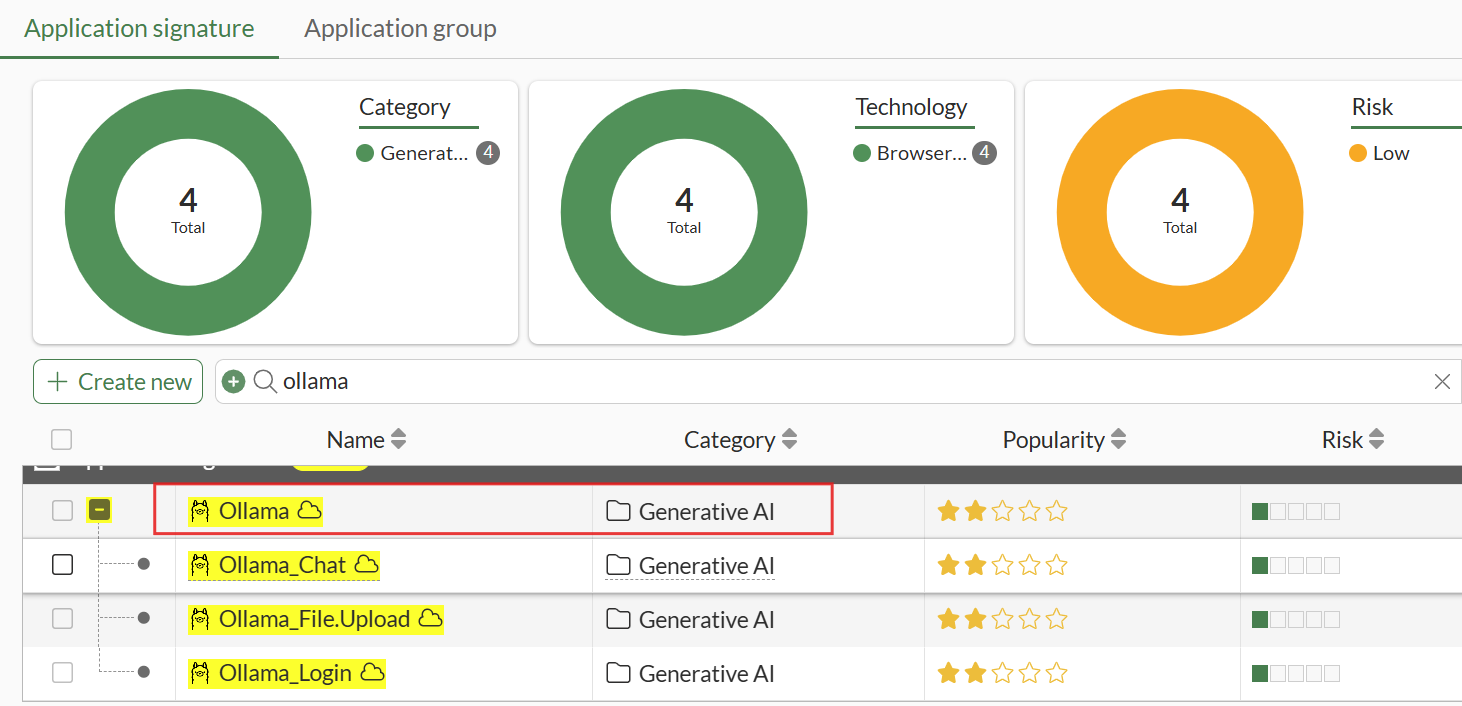Screen dimensions: 1462x706
Task: Click the Create new button
Action: point(118,382)
